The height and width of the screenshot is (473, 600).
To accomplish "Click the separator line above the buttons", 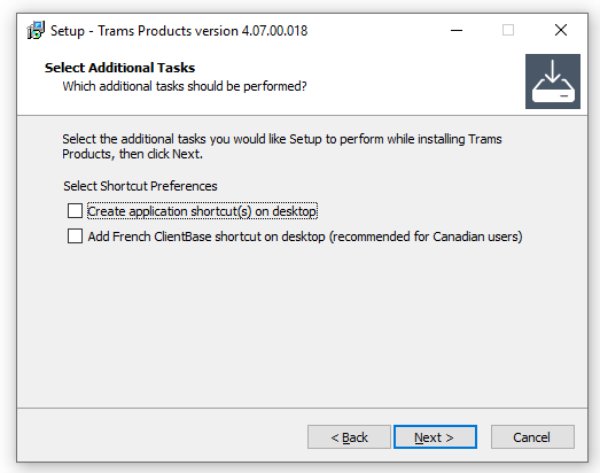I will tap(300, 409).
